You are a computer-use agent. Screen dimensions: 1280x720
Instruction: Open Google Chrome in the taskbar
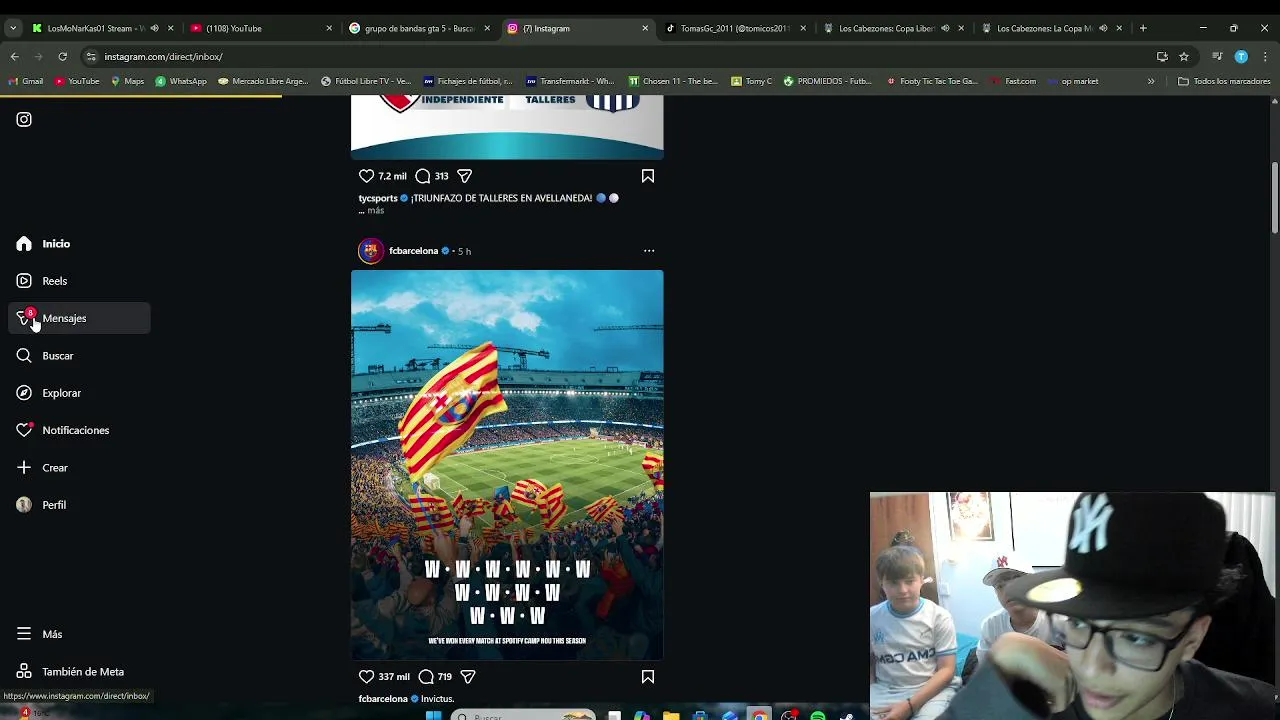click(x=760, y=716)
